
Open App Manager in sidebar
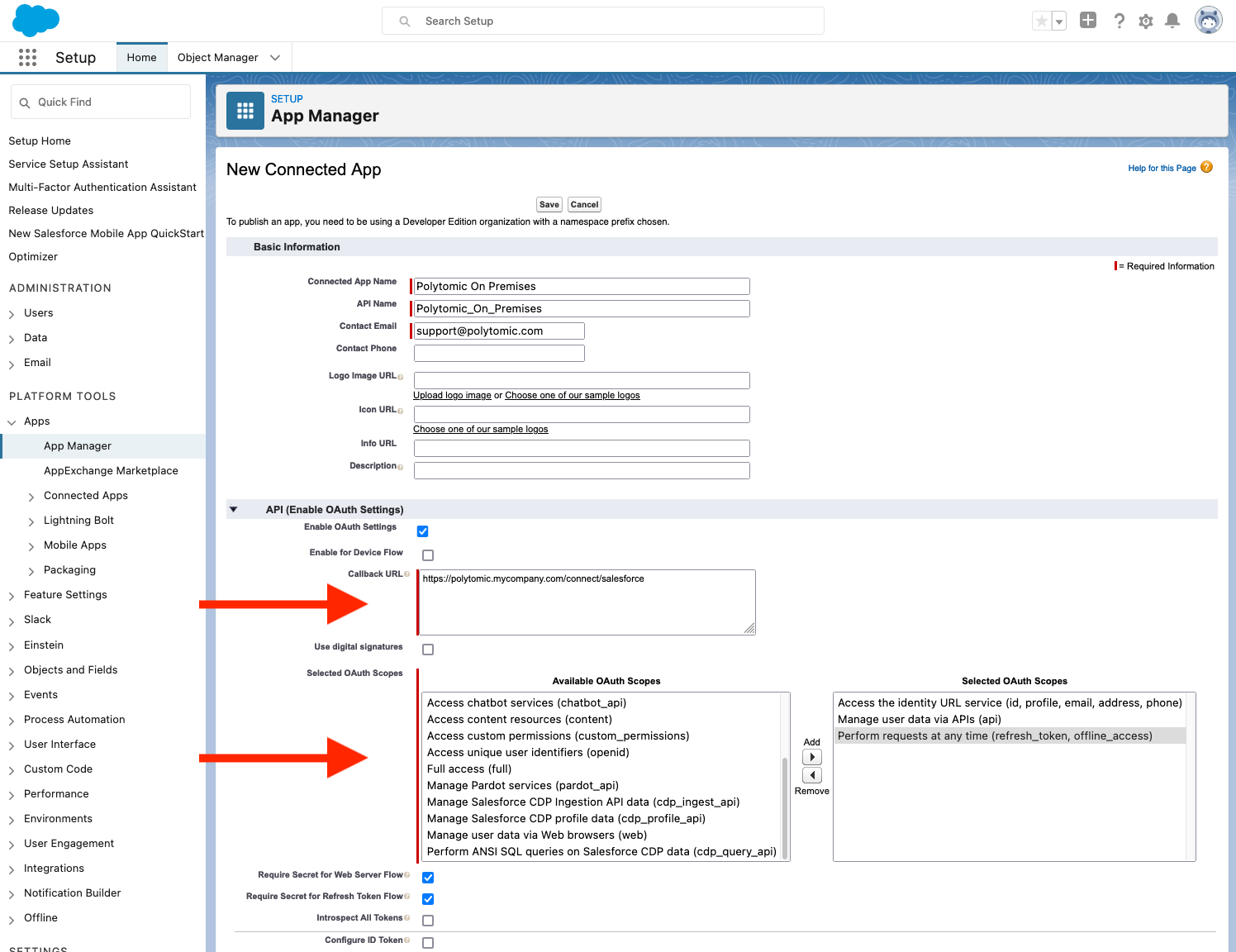[x=78, y=446]
